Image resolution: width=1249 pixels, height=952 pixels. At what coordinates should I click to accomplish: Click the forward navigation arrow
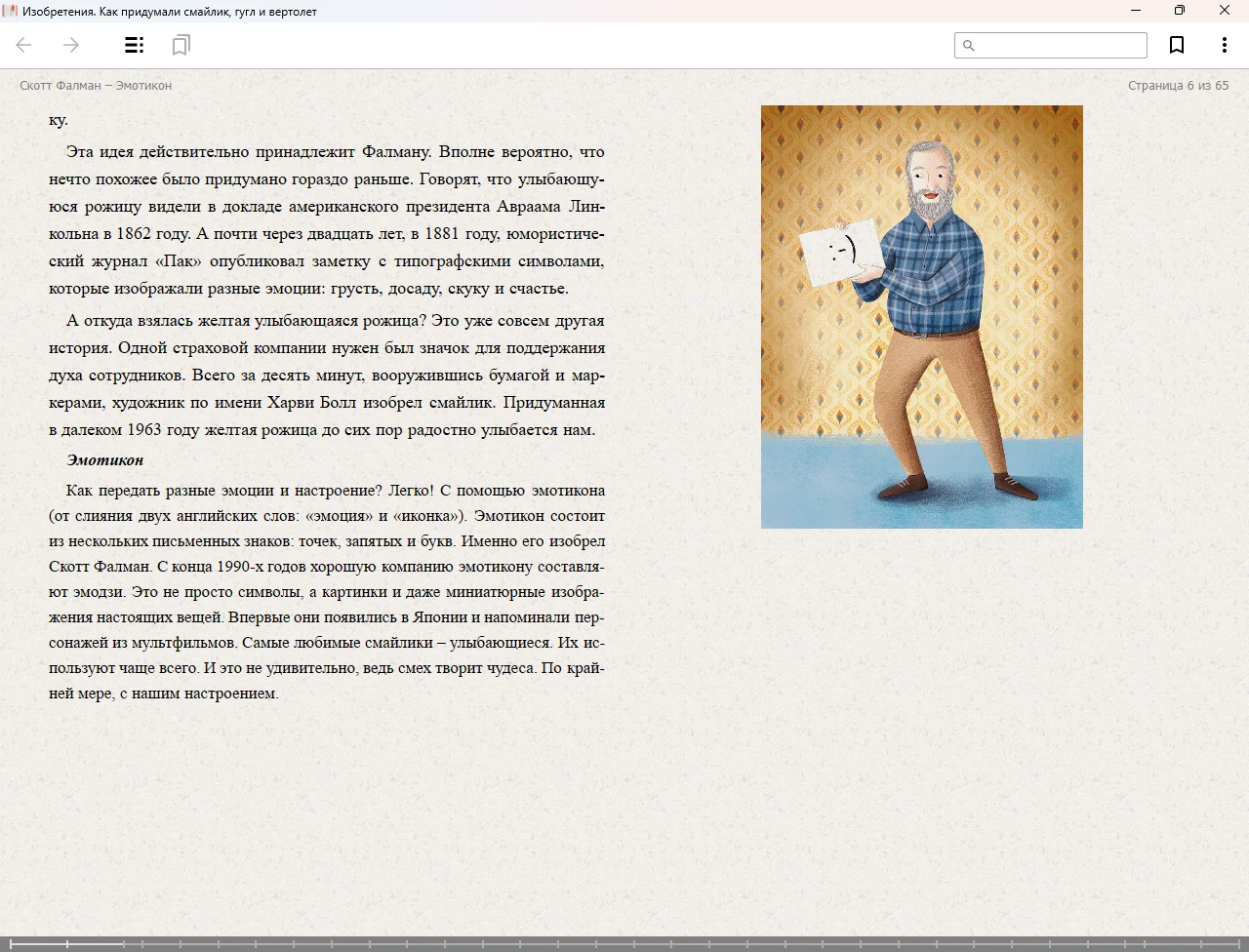point(71,45)
